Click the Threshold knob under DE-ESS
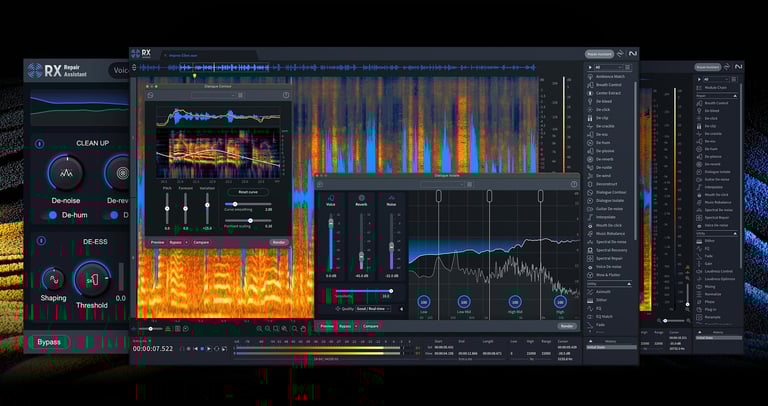 pyautogui.click(x=92, y=279)
